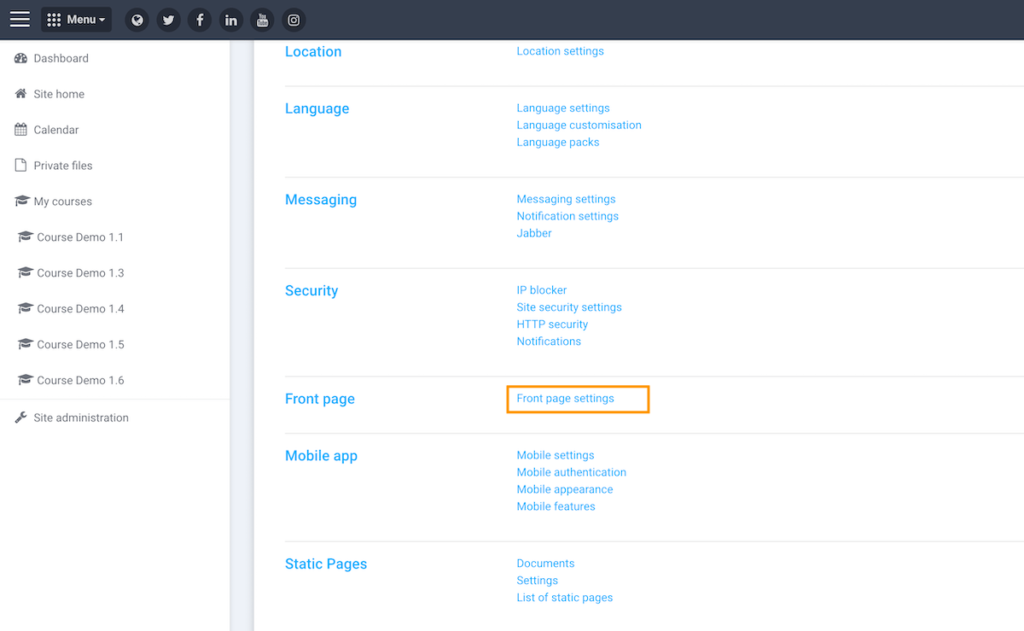Open Private files in sidebar

click(x=63, y=166)
